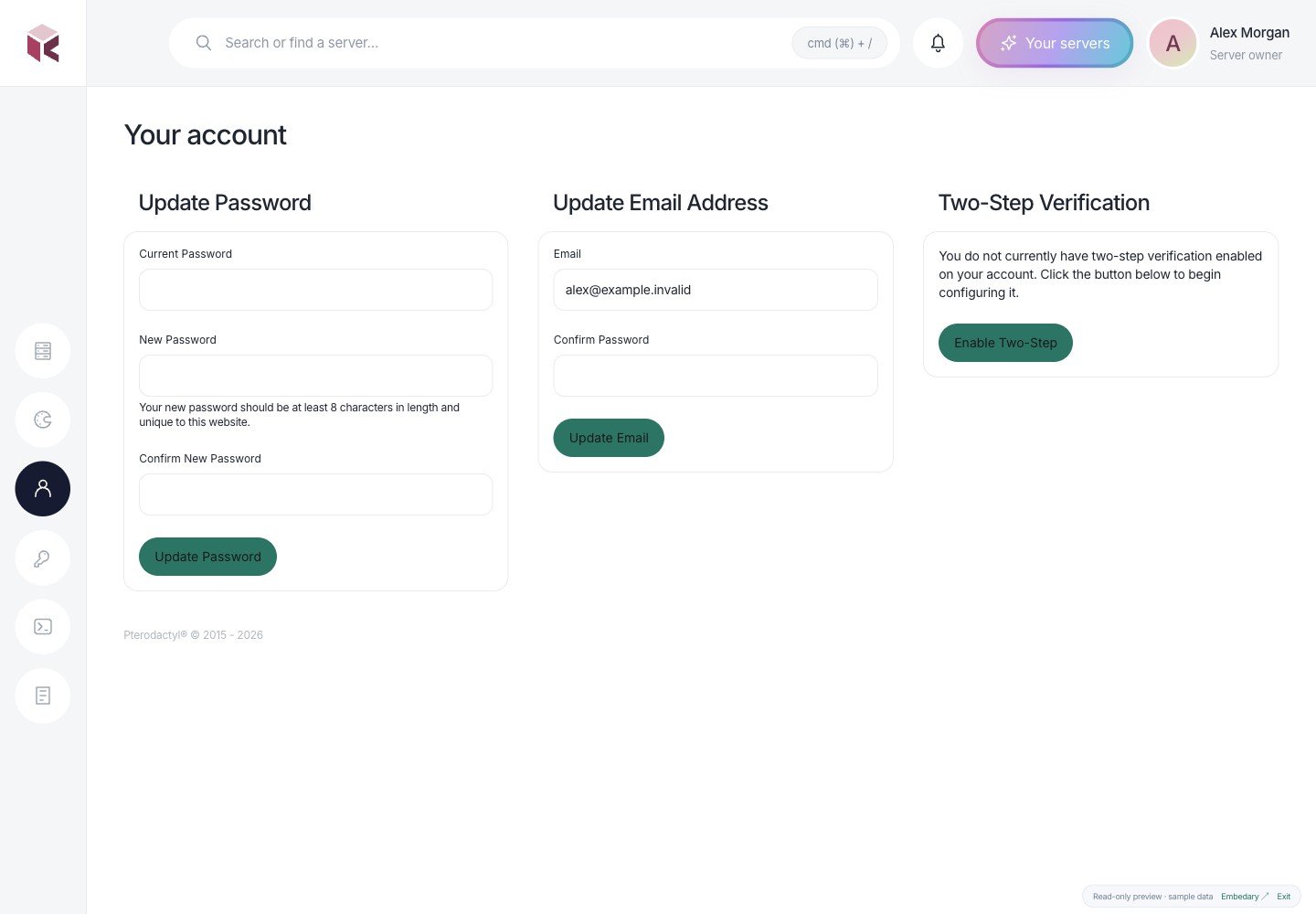This screenshot has width=1316, height=914.
Task: Click the Pterodactyl copyright footer text
Action: (193, 635)
